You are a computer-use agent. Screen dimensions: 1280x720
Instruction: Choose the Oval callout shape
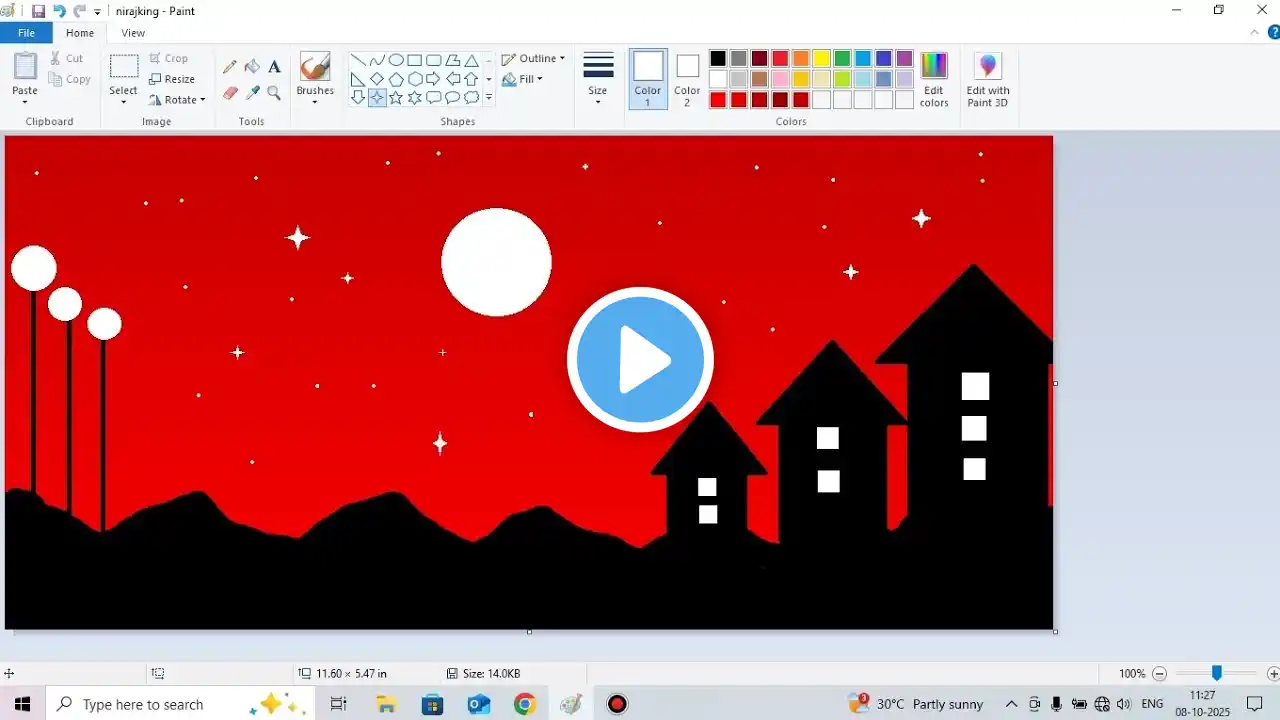453,98
